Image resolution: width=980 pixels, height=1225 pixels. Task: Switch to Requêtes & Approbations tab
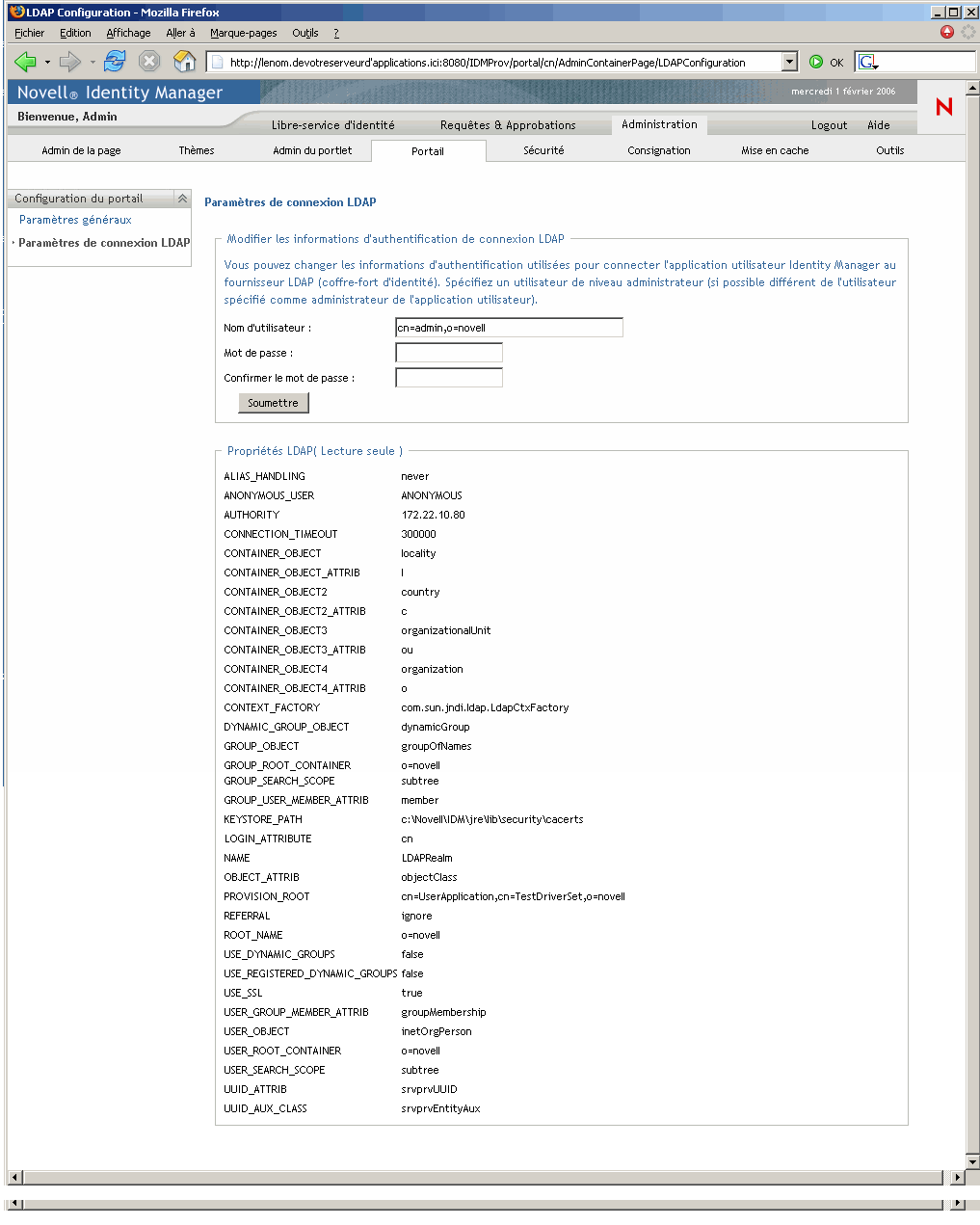click(508, 125)
